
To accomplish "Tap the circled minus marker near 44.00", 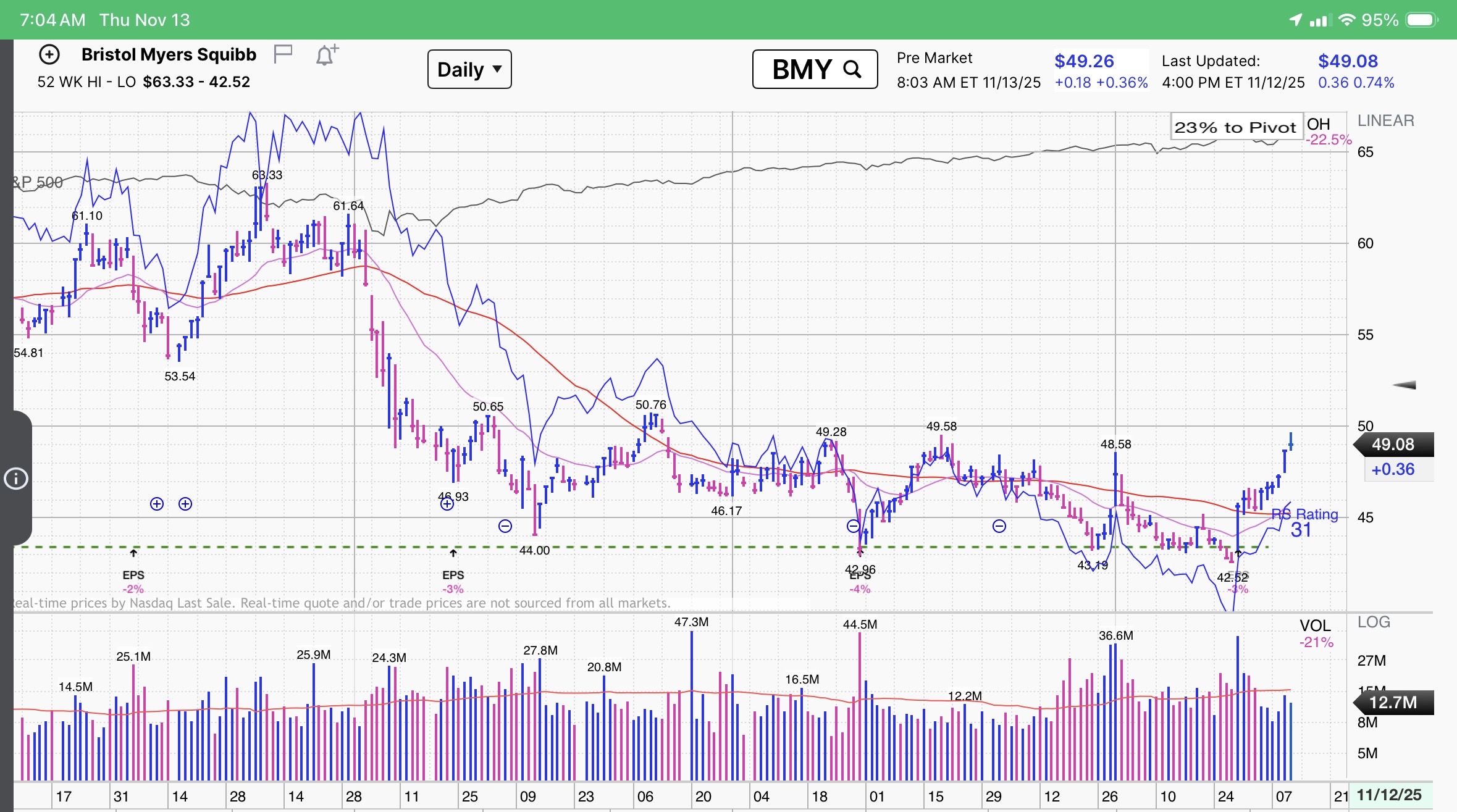I will tap(505, 526).
